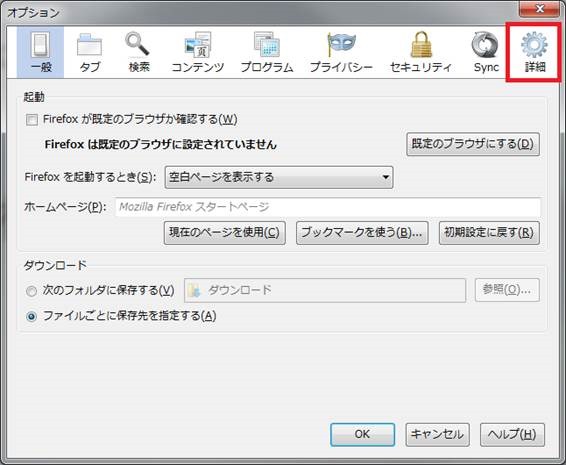Click 既定のブラウザにする button
This screenshot has height=465, width=566.
pyautogui.click(x=473, y=144)
